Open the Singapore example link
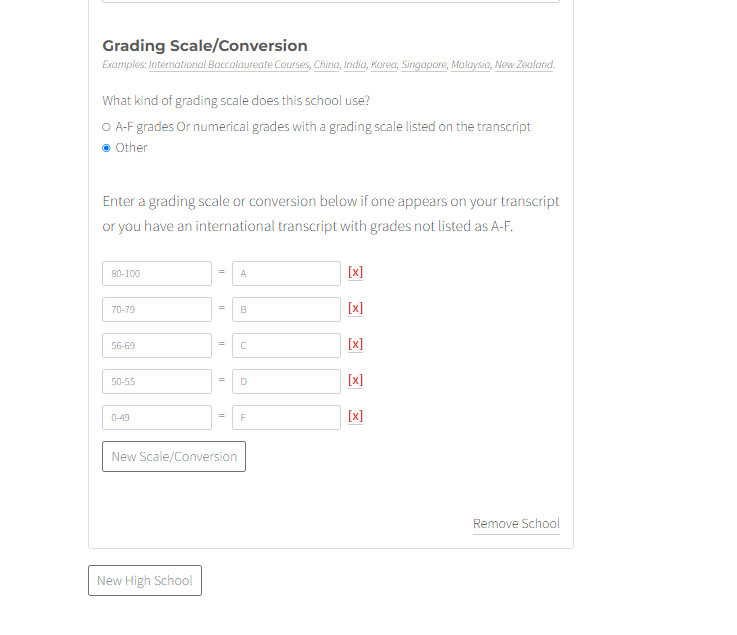737x635 pixels. [423, 64]
